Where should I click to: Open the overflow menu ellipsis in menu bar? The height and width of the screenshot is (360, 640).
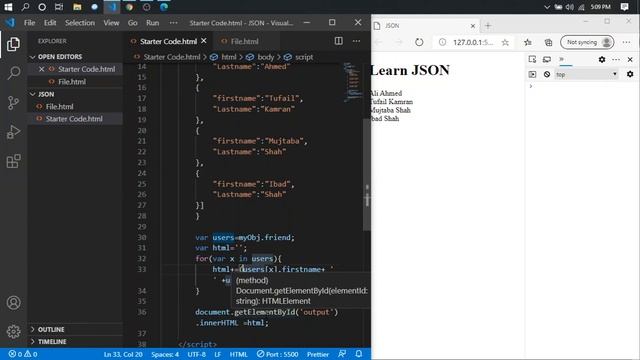(x=173, y=22)
